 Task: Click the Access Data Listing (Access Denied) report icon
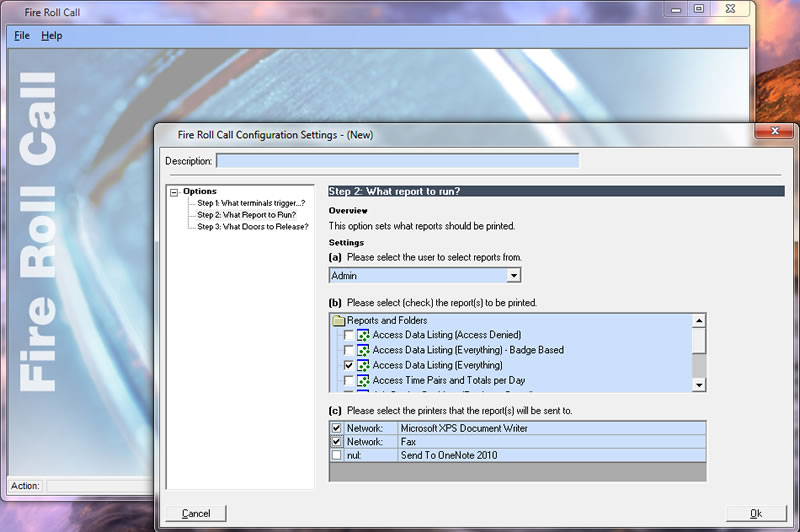(363, 335)
